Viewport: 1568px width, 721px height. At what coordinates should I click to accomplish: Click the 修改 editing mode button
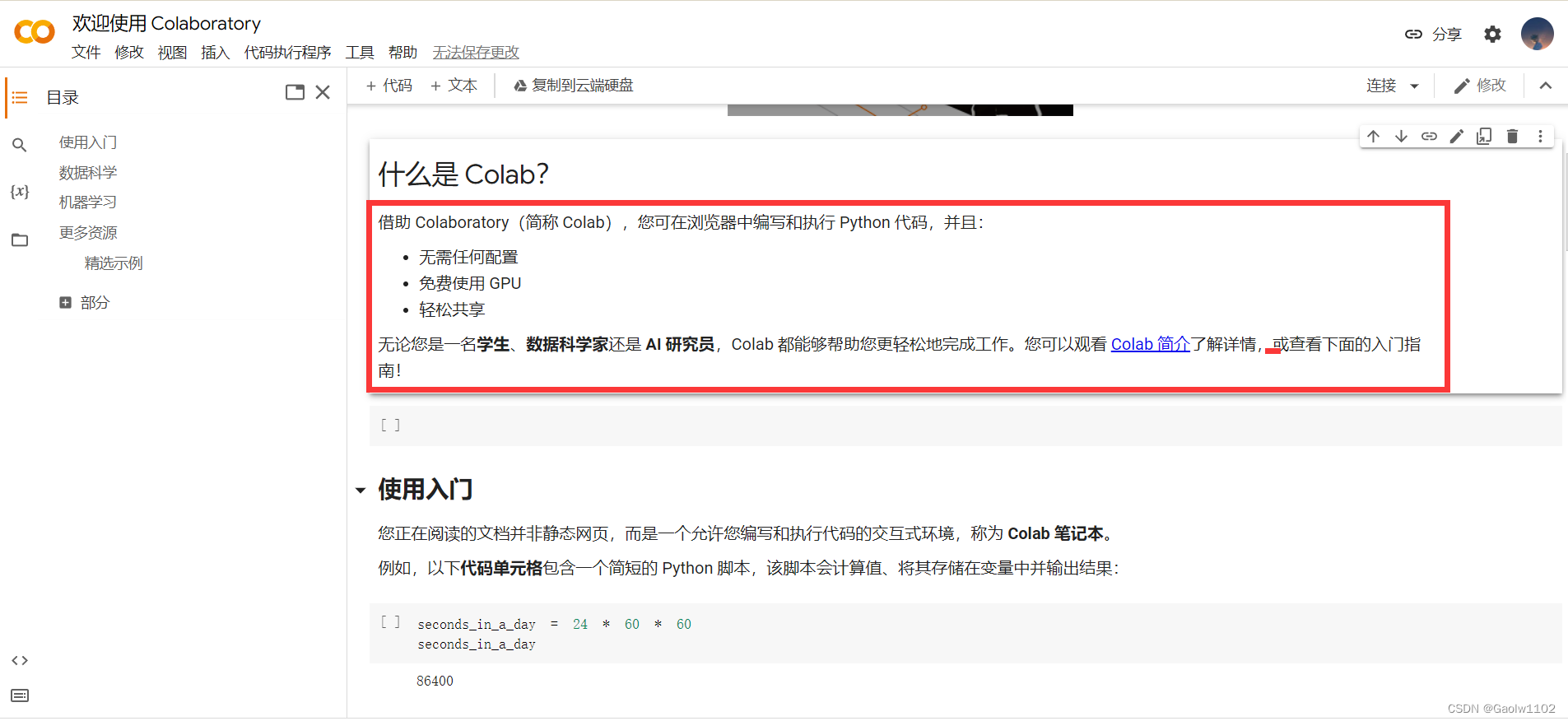tap(1479, 86)
